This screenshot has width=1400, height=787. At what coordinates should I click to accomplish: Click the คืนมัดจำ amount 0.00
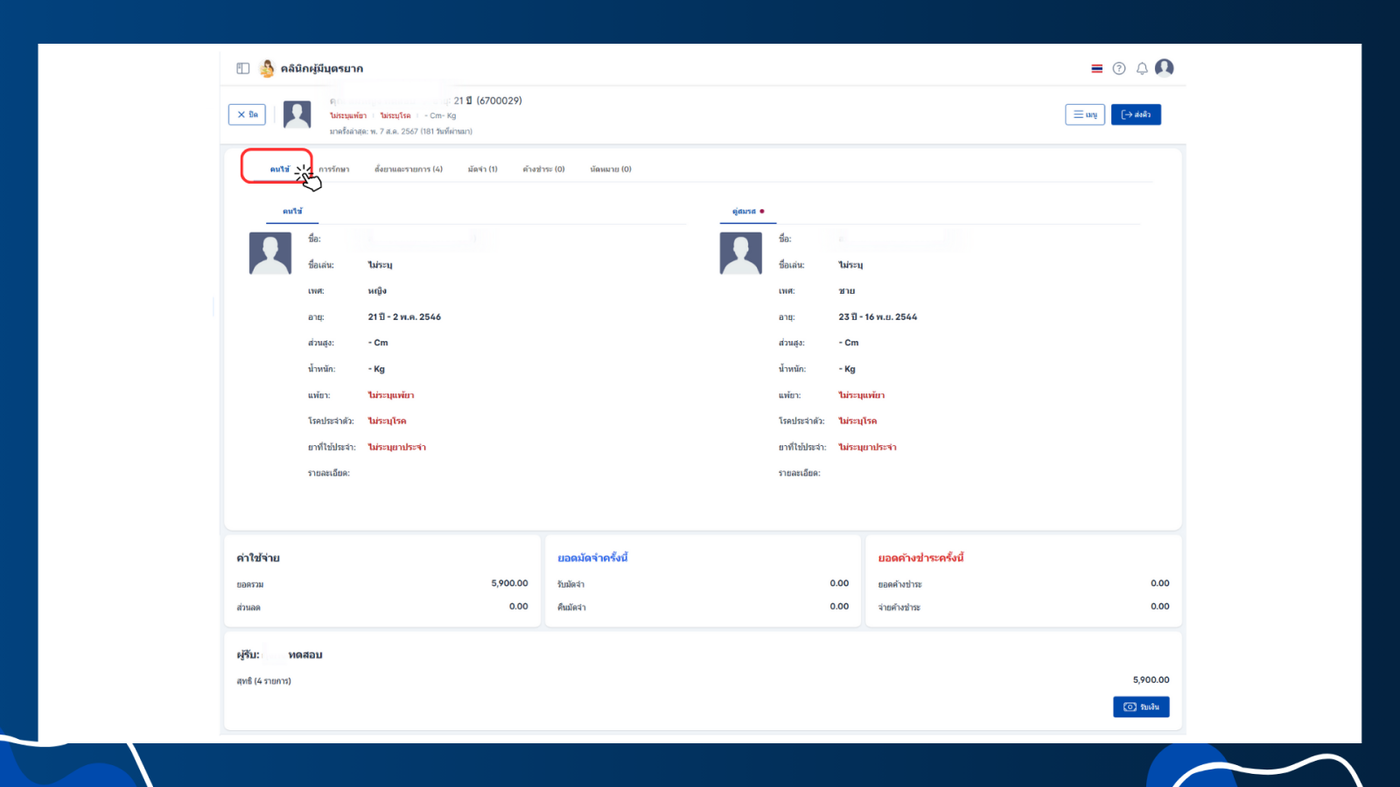pyautogui.click(x=839, y=607)
